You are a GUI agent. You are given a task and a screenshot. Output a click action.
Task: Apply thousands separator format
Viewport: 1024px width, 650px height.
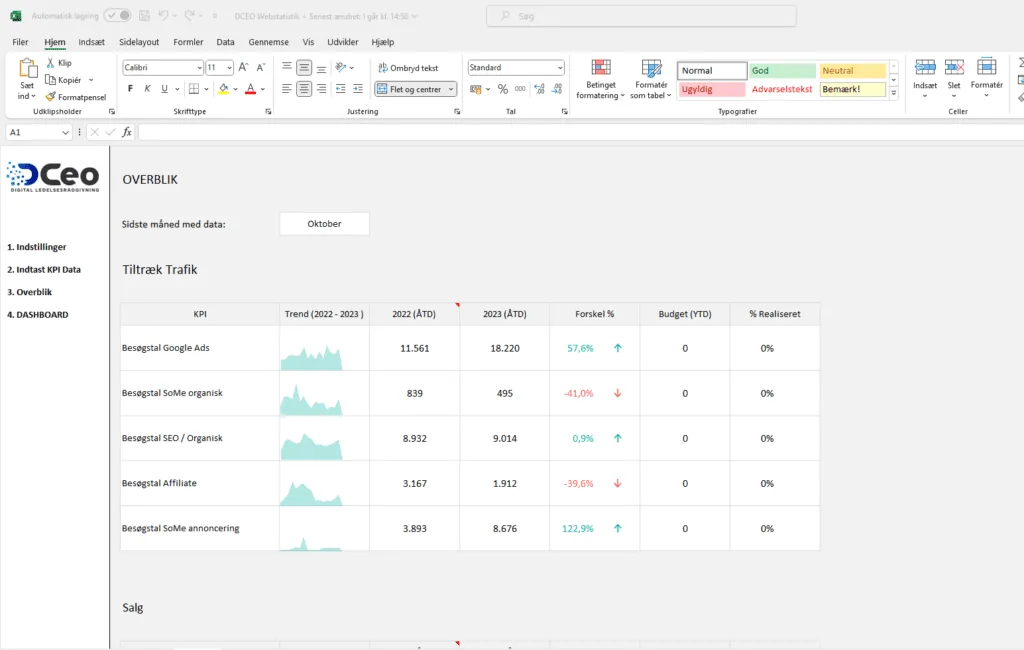520,89
